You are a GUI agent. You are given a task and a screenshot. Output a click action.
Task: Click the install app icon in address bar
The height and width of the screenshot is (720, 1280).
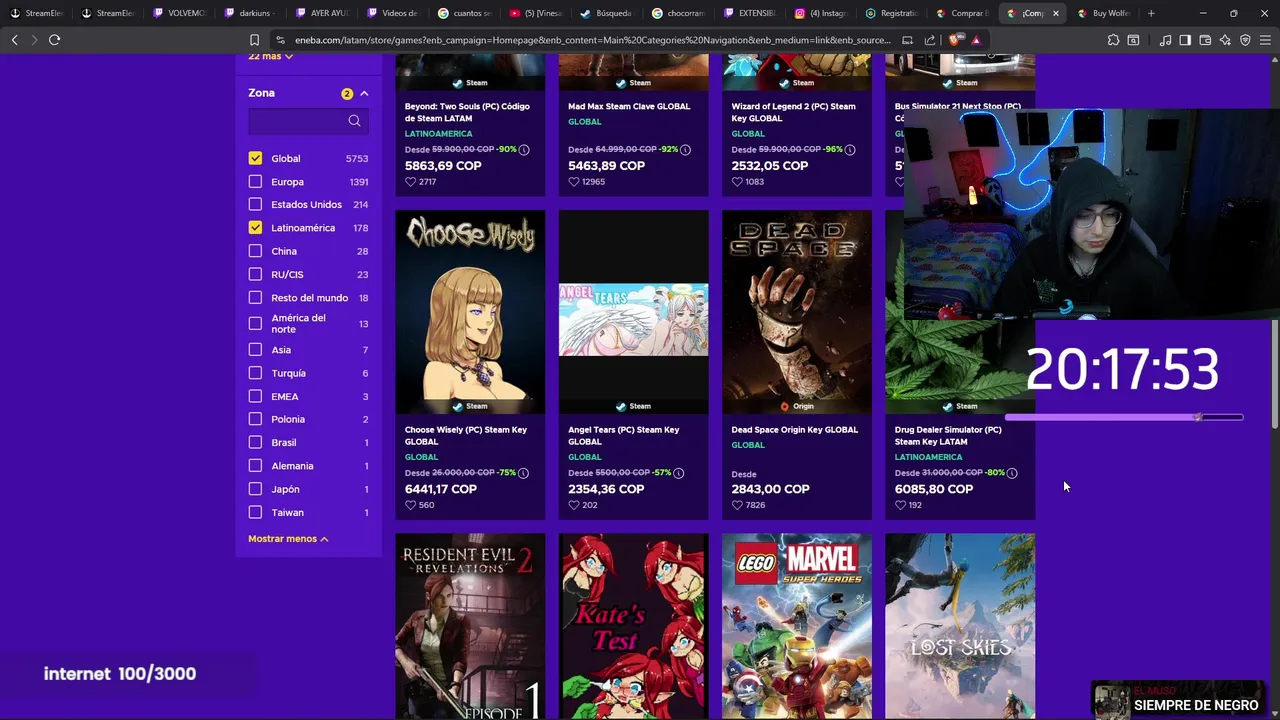pyautogui.click(x=907, y=40)
